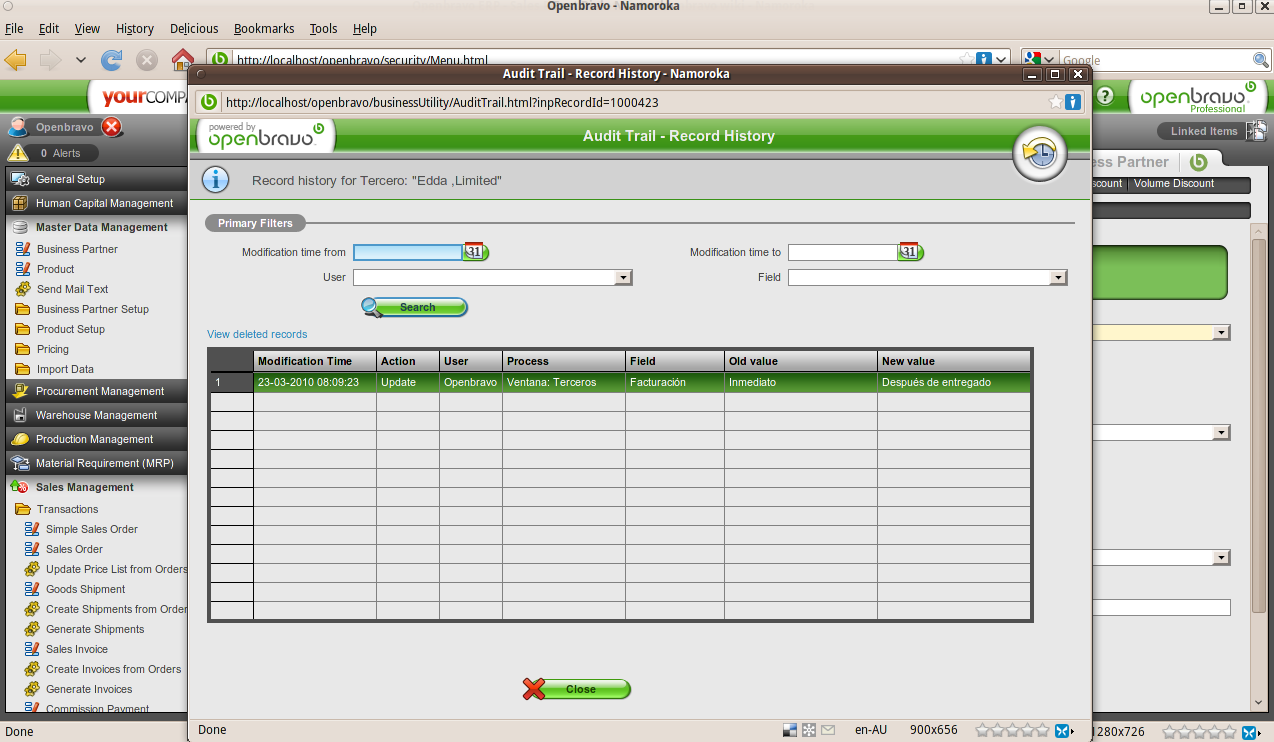This screenshot has height=742, width=1274.
Task: Click the Goods Shipment item icon
Action: tap(32, 589)
